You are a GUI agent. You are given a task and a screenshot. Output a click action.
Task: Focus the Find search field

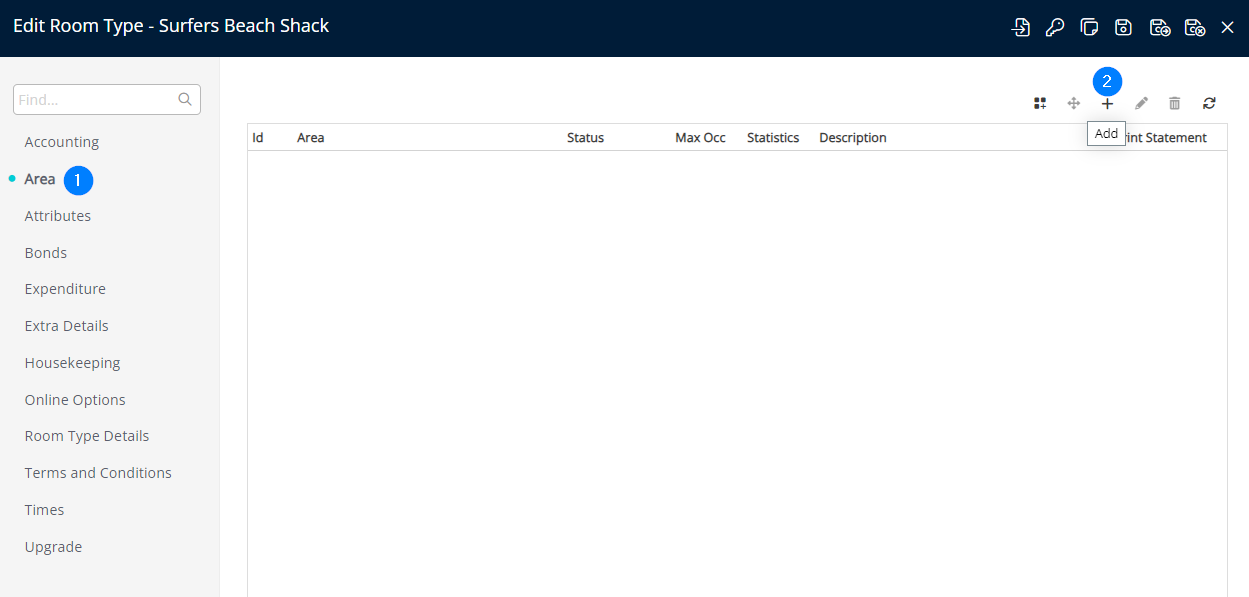95,100
